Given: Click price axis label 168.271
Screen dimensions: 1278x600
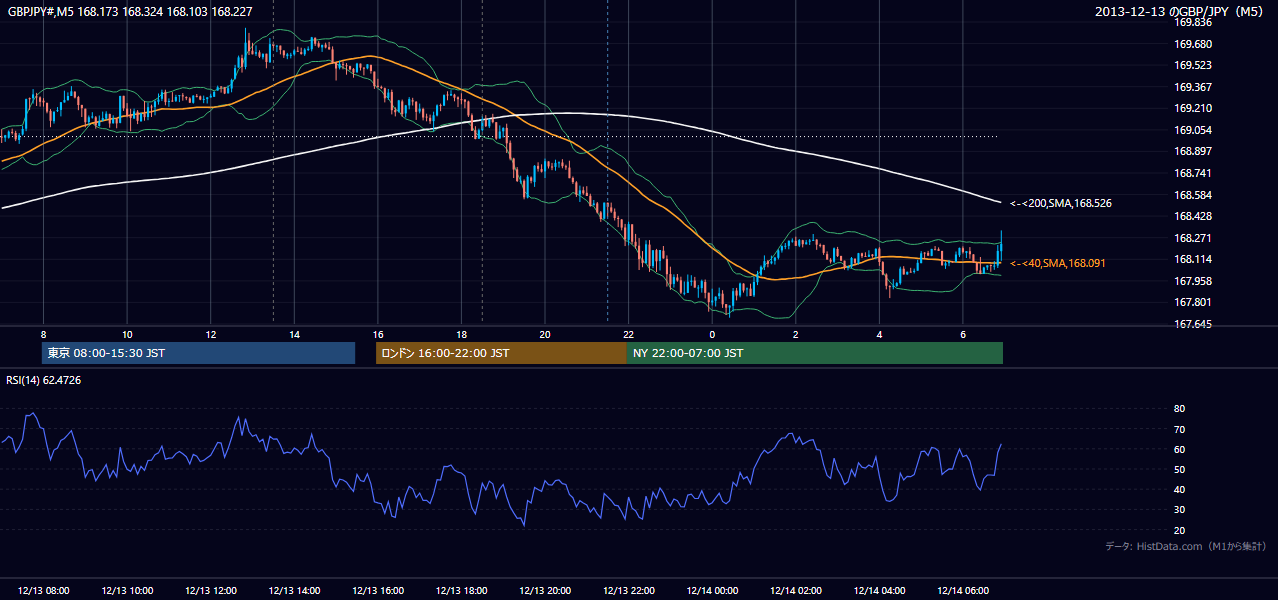Looking at the screenshot, I should point(1193,238).
